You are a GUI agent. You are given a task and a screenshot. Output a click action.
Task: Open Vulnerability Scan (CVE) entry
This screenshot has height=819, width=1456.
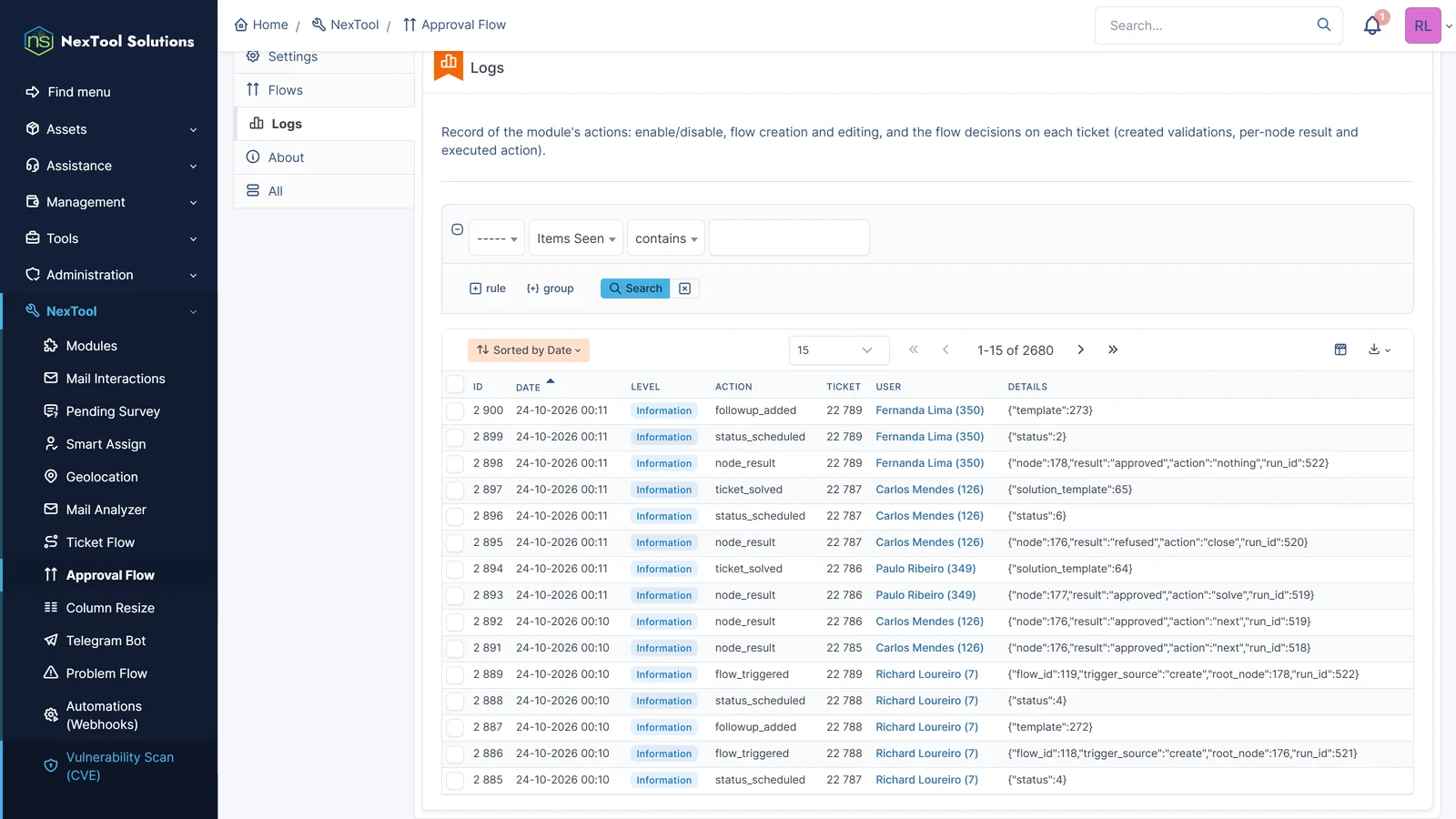pos(119,766)
